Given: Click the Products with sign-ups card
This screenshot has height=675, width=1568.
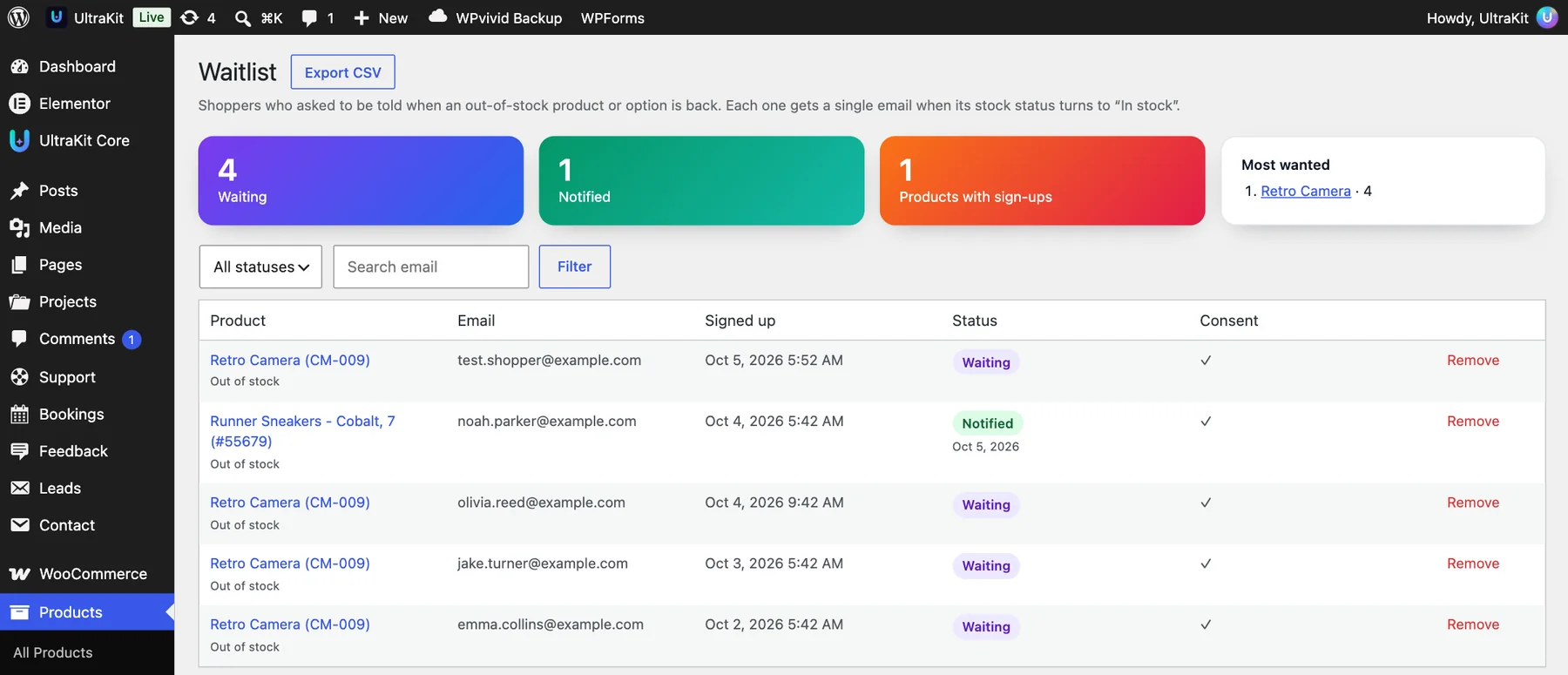Looking at the screenshot, I should [1042, 180].
